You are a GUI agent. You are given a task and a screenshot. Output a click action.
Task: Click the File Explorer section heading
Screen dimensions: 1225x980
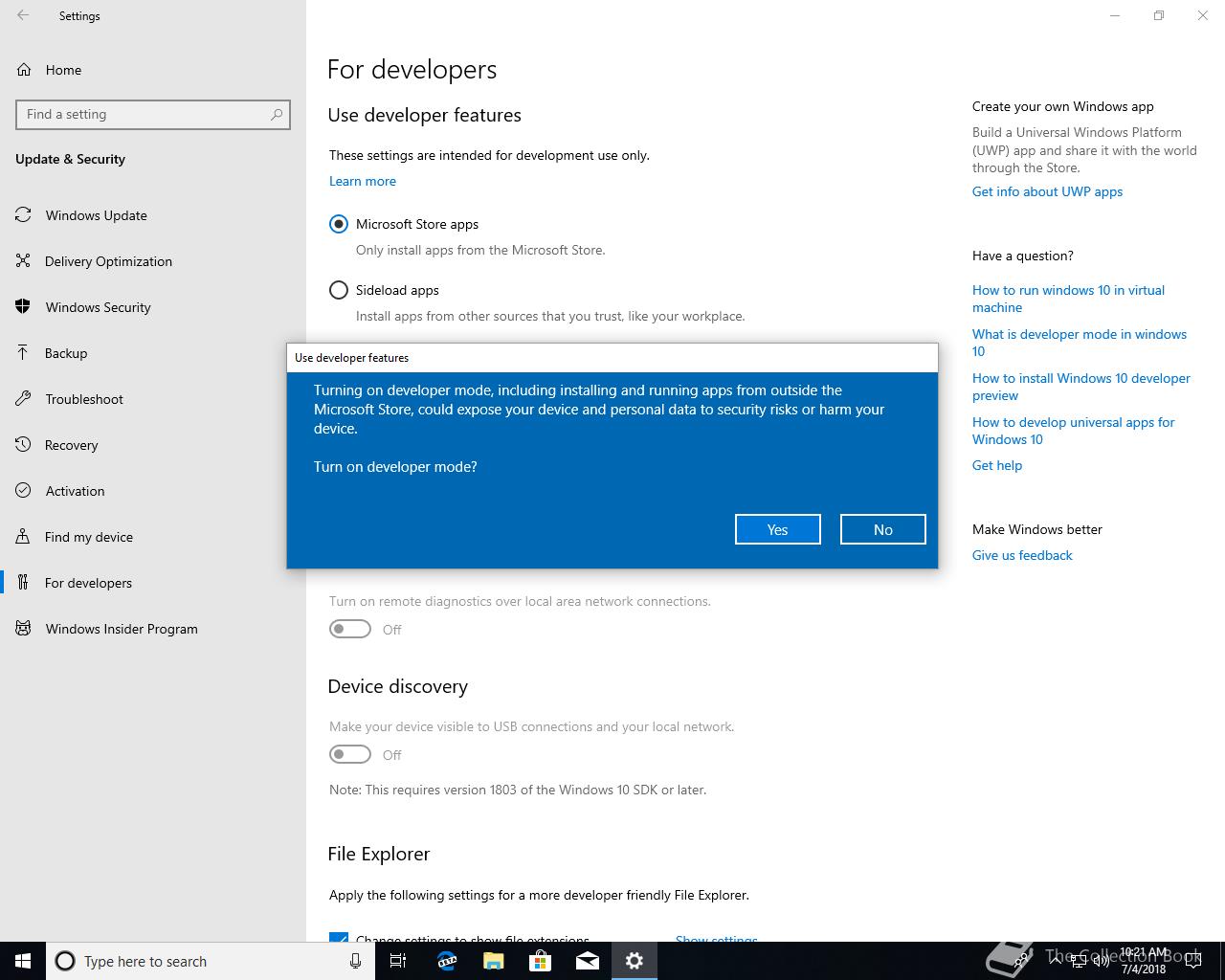pos(378,854)
